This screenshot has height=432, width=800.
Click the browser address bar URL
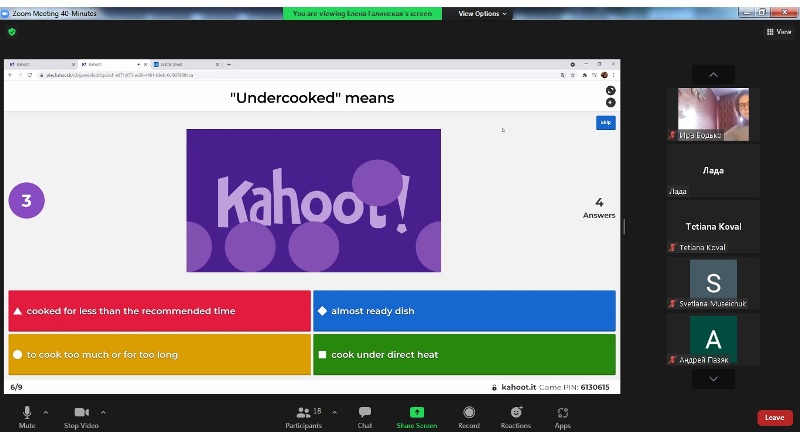pos(119,75)
